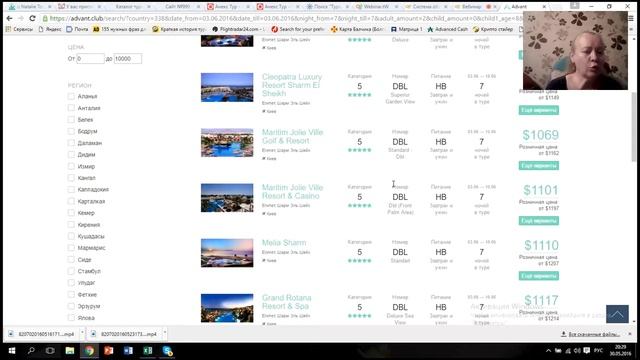Screen dimensions: 640x360
Task: Open Word from the taskbar
Action: 128,351
